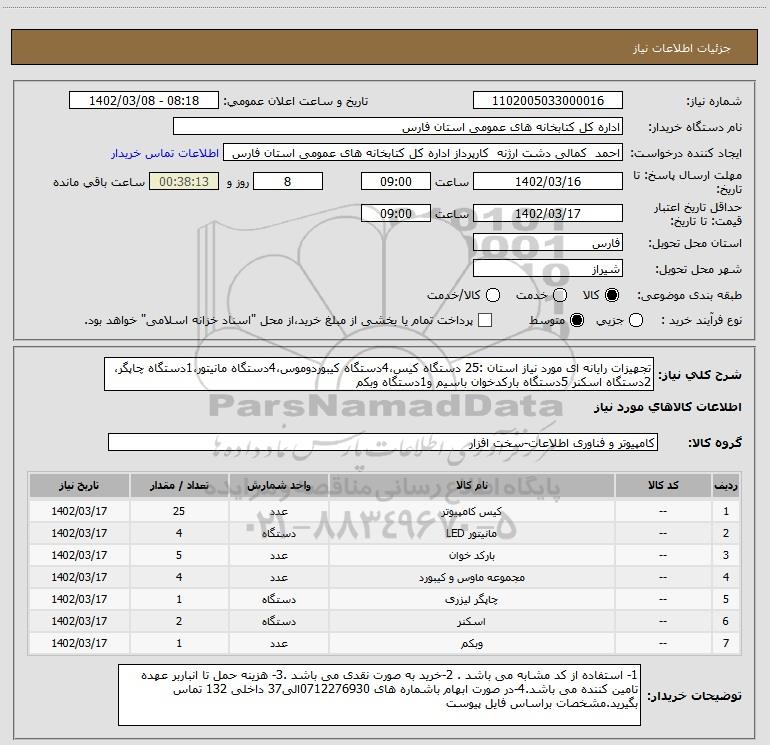This screenshot has width=770, height=745.
Task: Select the کالا radio button
Action: click(612, 295)
